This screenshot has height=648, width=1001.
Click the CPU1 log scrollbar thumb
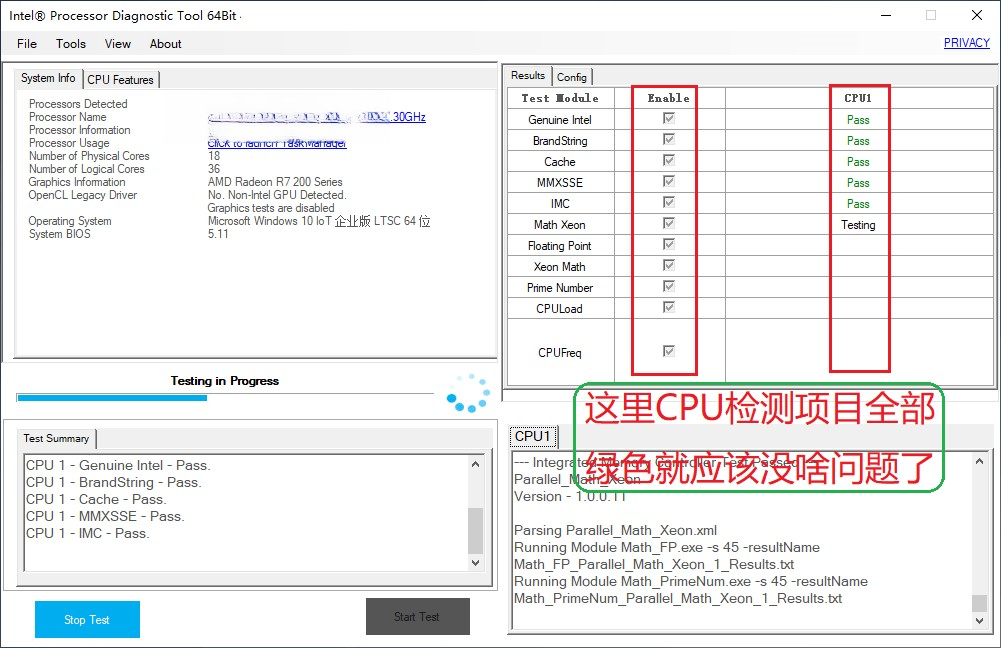pyautogui.click(x=979, y=603)
